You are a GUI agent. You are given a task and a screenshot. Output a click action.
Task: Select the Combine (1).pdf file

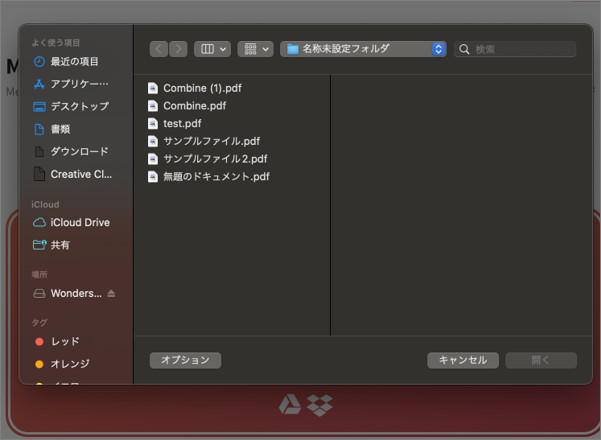coord(195,88)
